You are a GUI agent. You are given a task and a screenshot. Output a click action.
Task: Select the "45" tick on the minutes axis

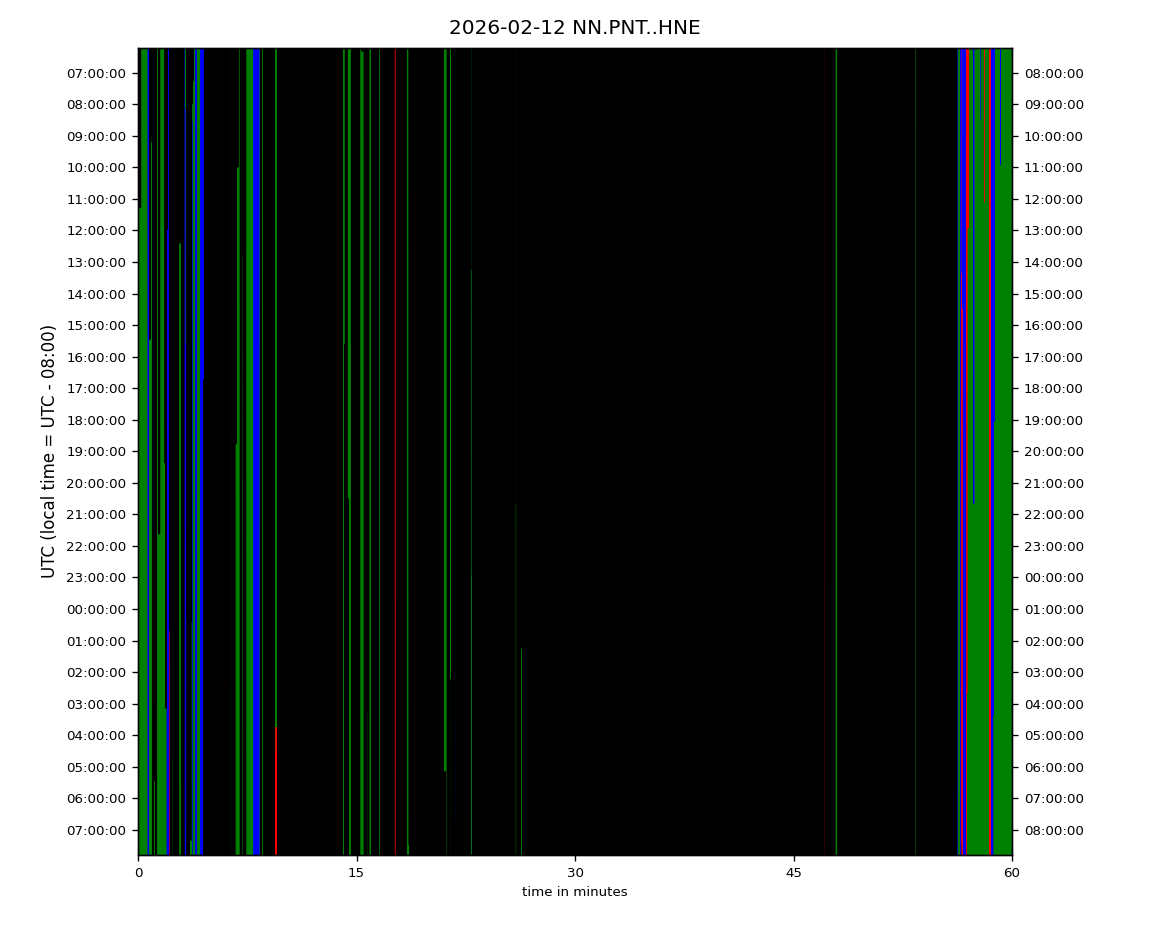coord(794,872)
